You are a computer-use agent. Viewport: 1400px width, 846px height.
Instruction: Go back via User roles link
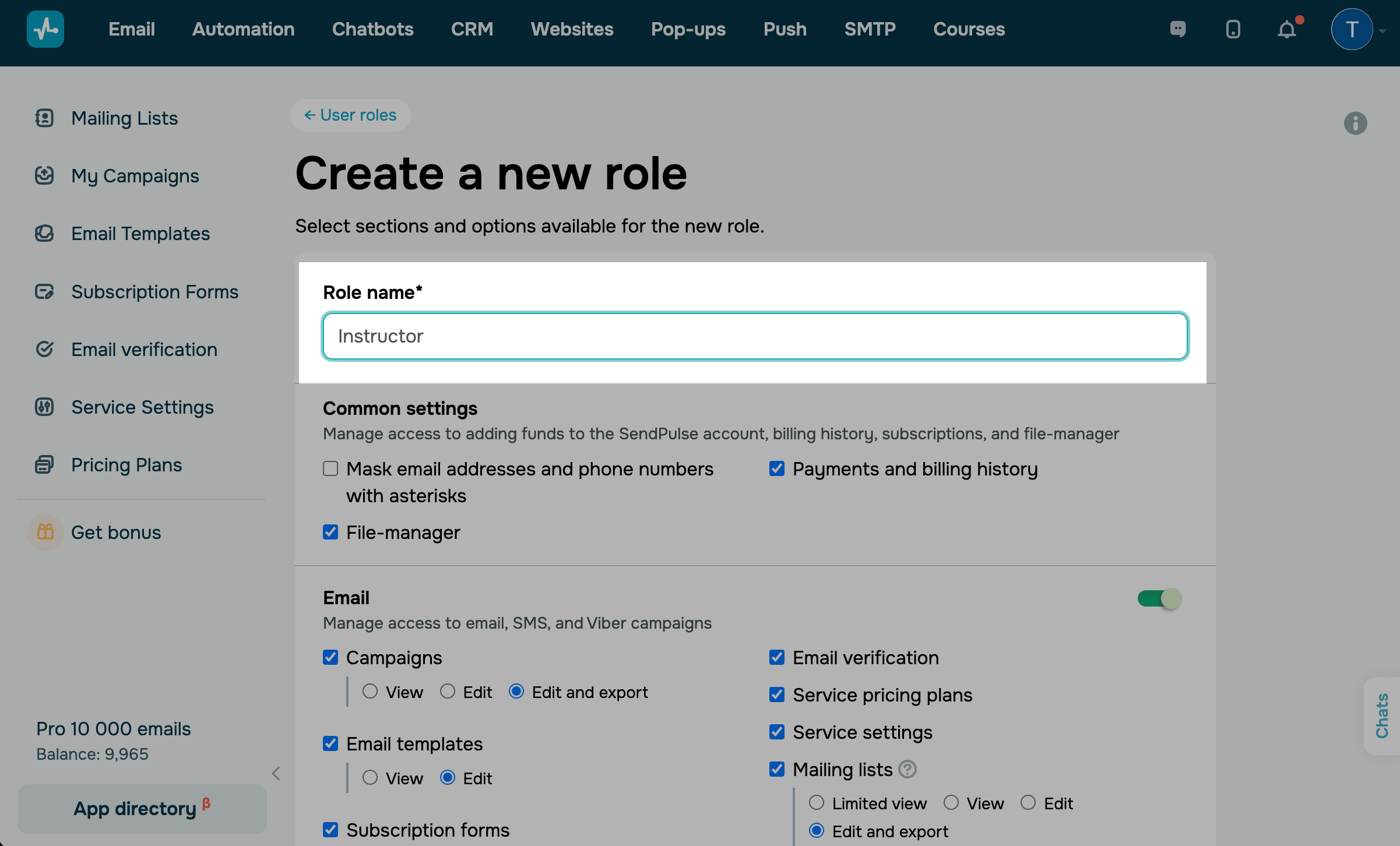[350, 115]
